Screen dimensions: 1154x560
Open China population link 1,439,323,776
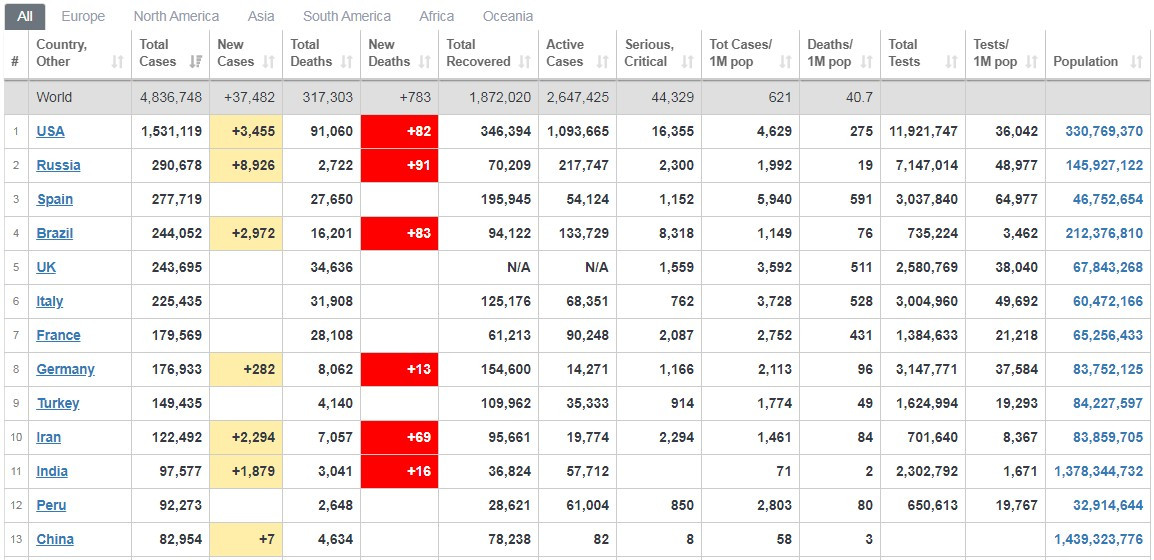1099,539
